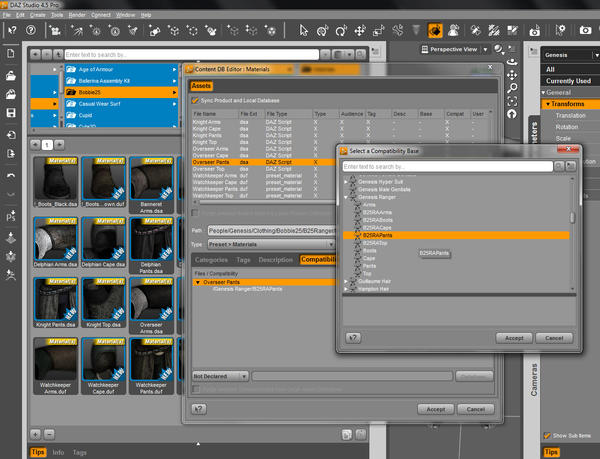Collapse the Overseer Pants compatibility row

click(x=198, y=282)
